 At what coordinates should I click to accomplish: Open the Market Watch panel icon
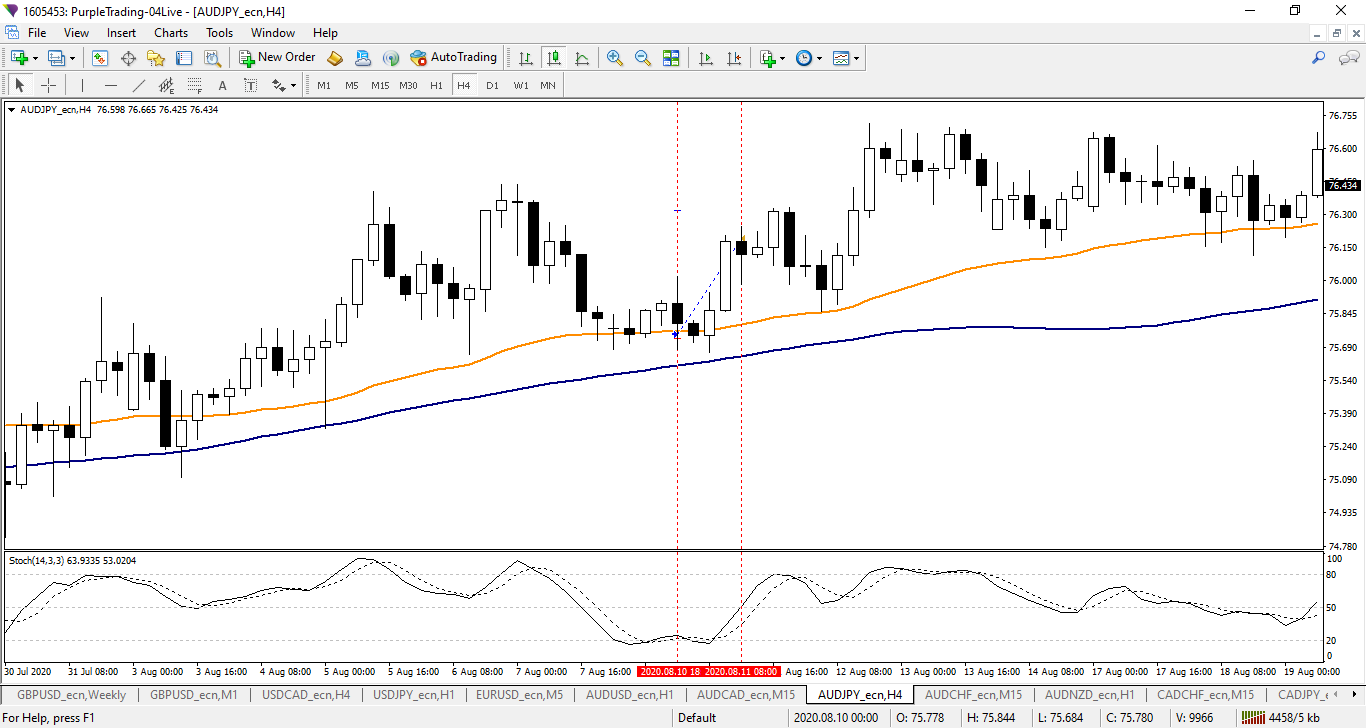100,58
